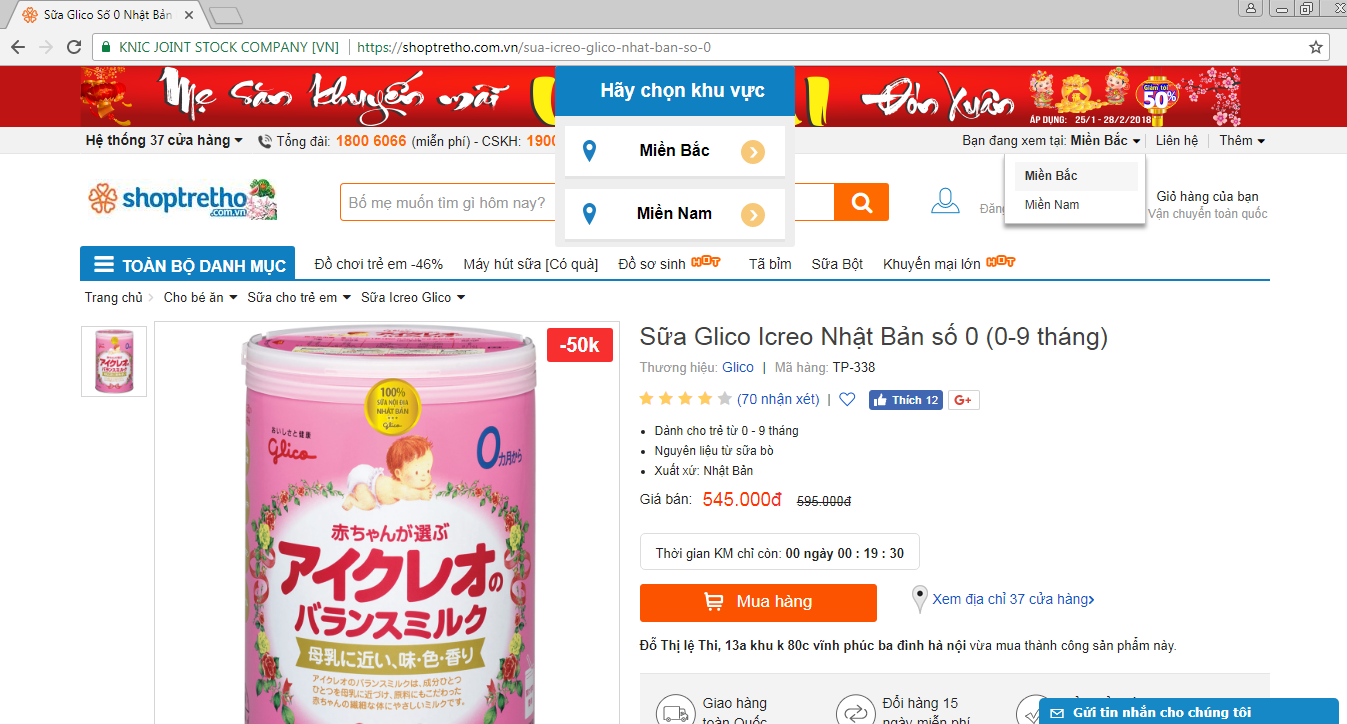The height and width of the screenshot is (724, 1347).
Task: Add product to wishlist heart icon
Action: 847,400
